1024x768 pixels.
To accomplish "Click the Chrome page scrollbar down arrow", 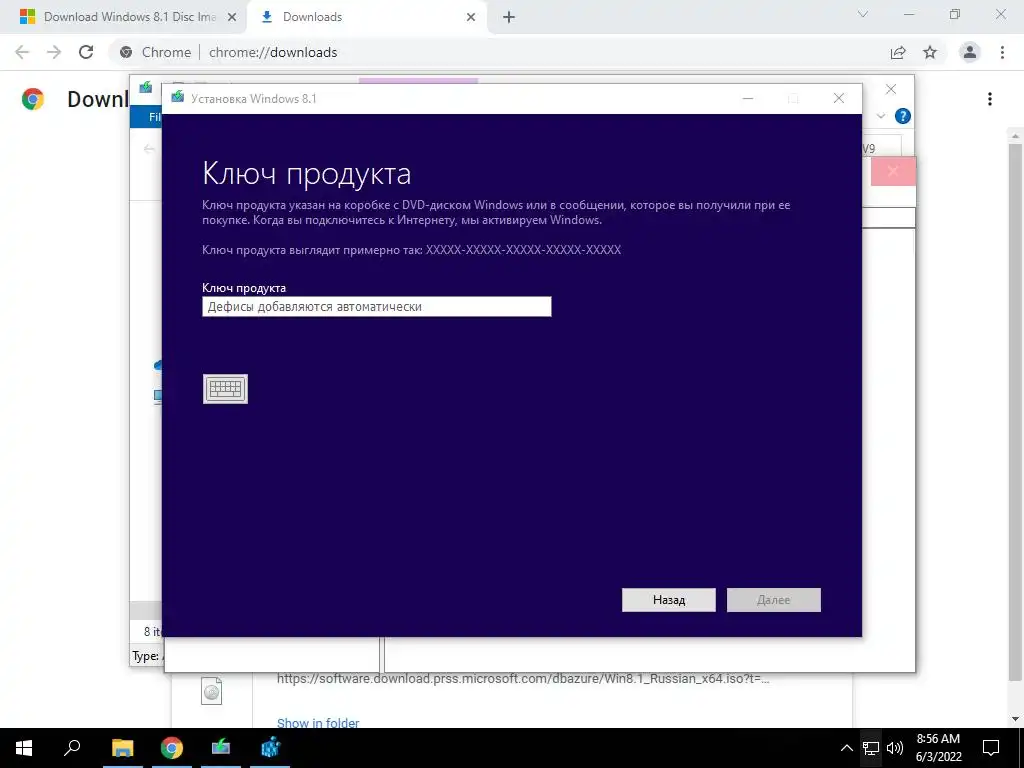I will pos(1016,719).
